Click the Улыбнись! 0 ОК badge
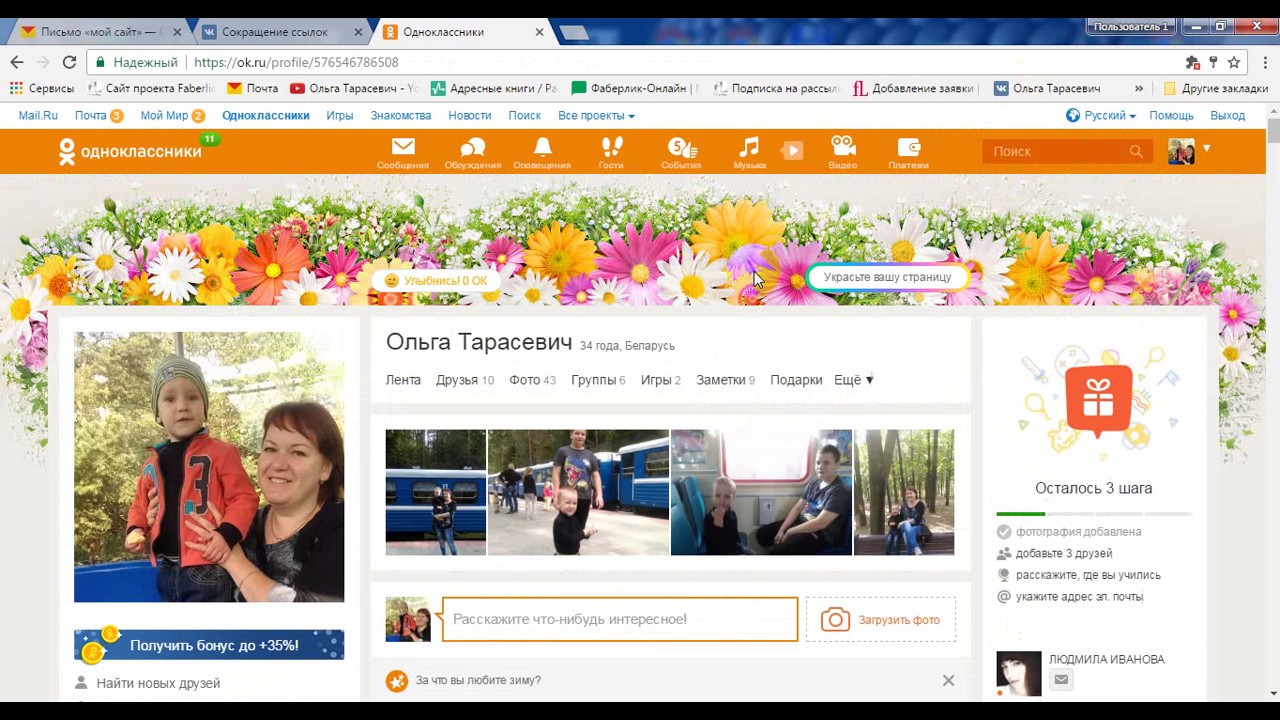This screenshot has height=720, width=1280. (x=436, y=281)
